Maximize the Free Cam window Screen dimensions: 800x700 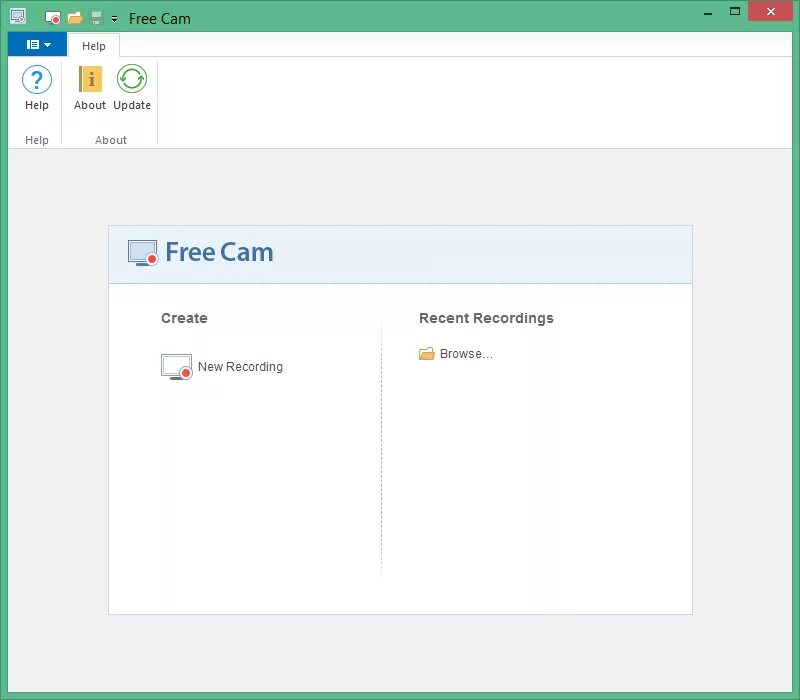(735, 11)
